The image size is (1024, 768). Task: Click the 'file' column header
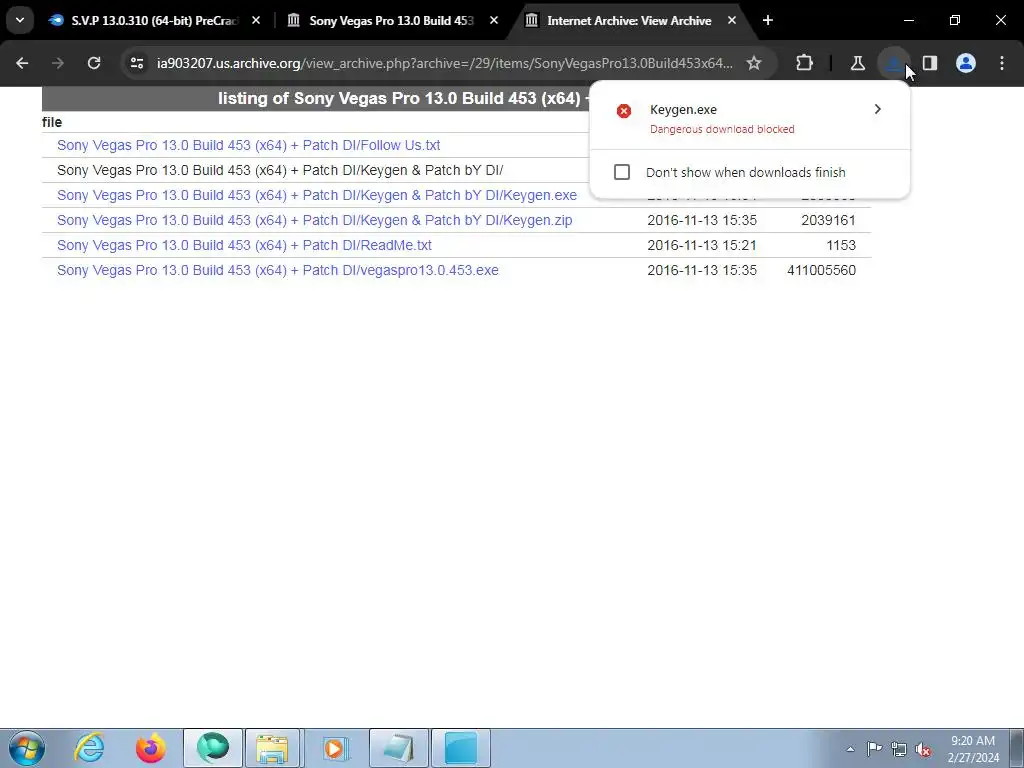[52, 122]
